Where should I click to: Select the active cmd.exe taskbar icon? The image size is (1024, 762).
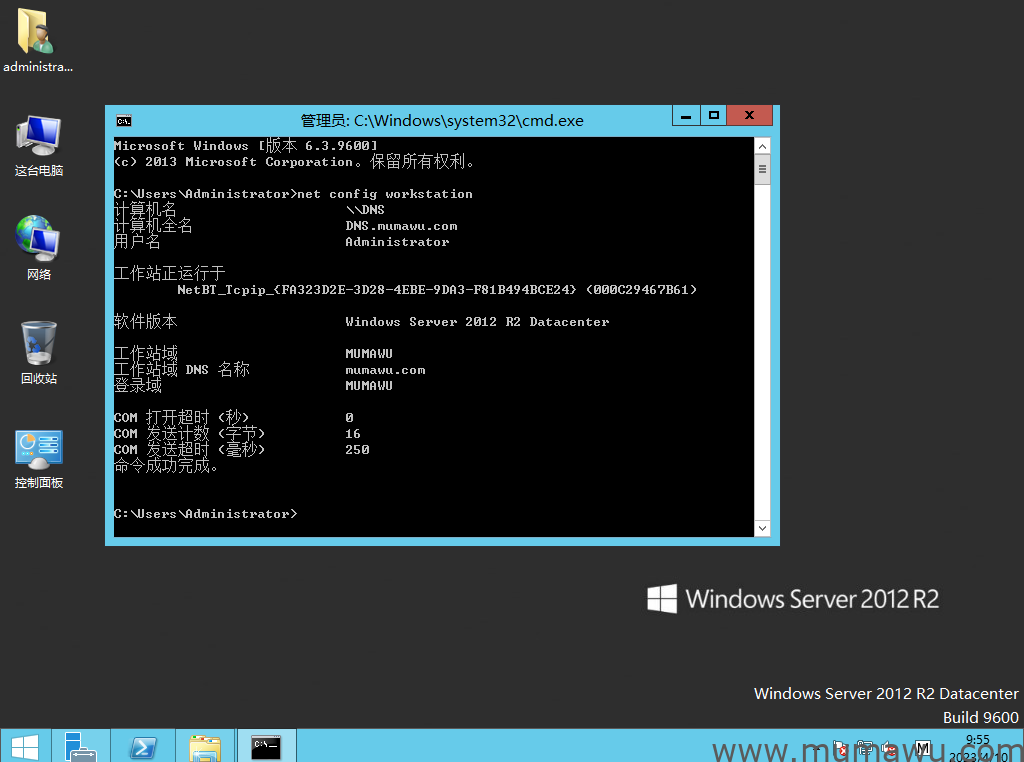click(266, 747)
